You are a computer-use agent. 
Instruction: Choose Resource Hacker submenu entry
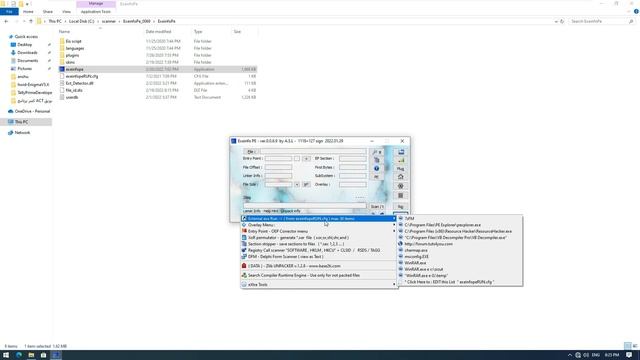460,231
